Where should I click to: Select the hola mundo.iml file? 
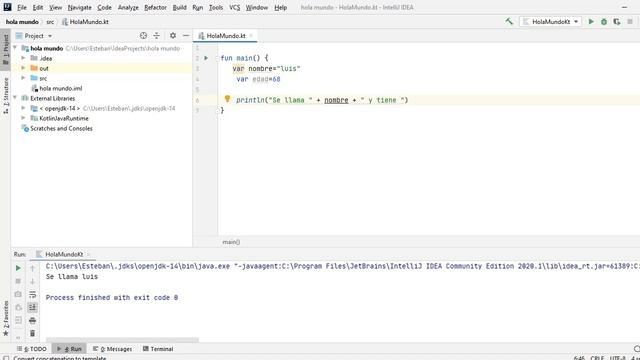(60, 88)
